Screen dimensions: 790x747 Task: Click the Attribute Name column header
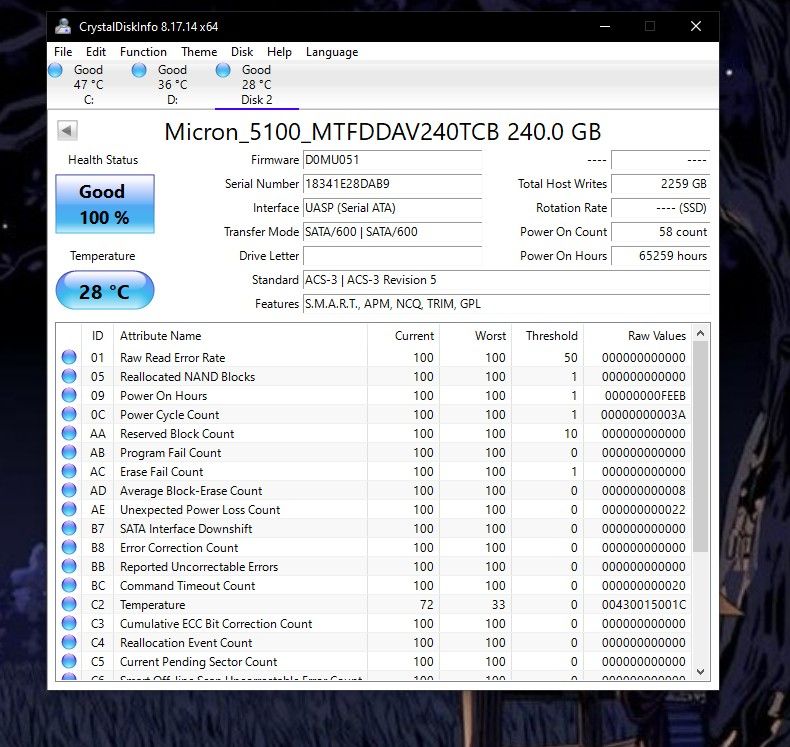click(x=241, y=336)
